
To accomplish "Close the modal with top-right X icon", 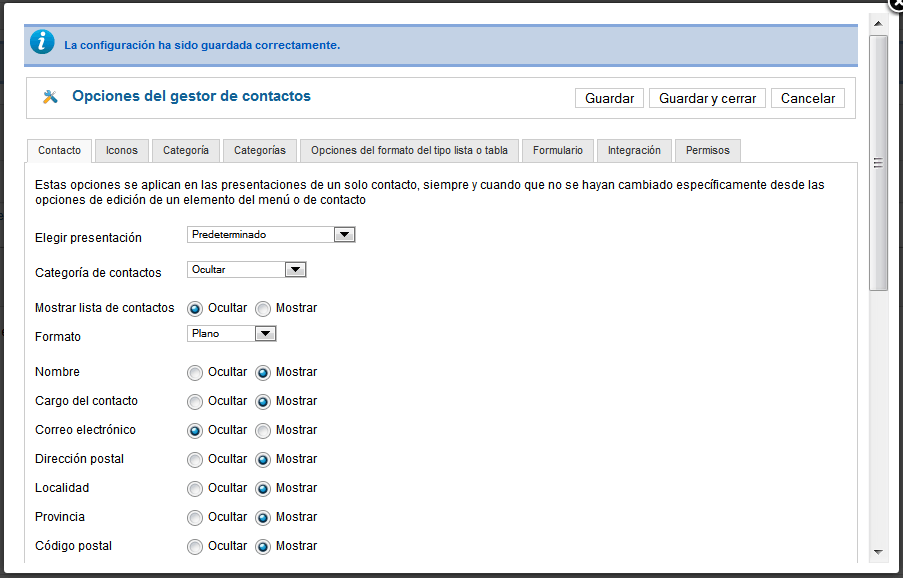I will (x=896, y=5).
